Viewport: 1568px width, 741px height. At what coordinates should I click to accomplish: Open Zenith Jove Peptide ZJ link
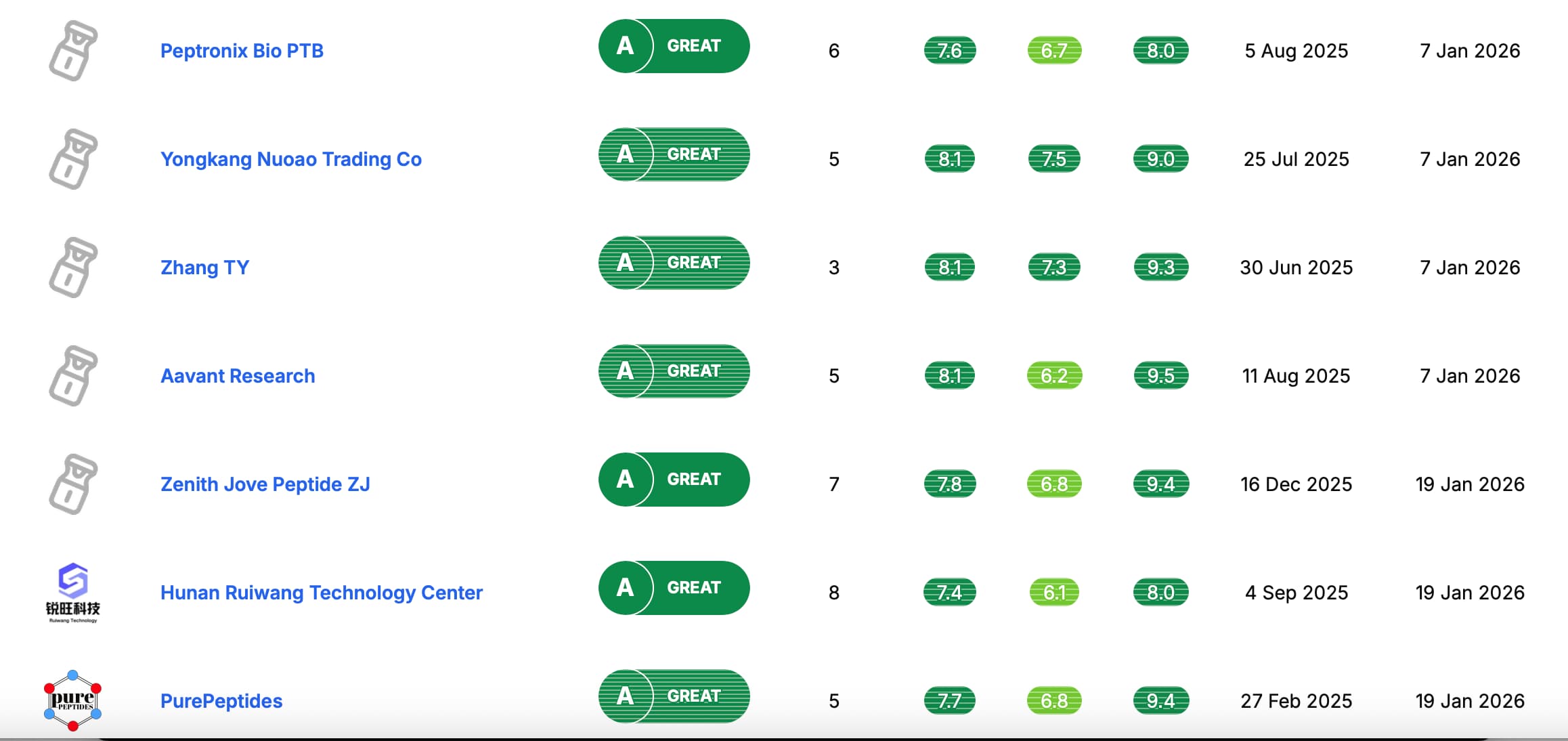click(265, 484)
